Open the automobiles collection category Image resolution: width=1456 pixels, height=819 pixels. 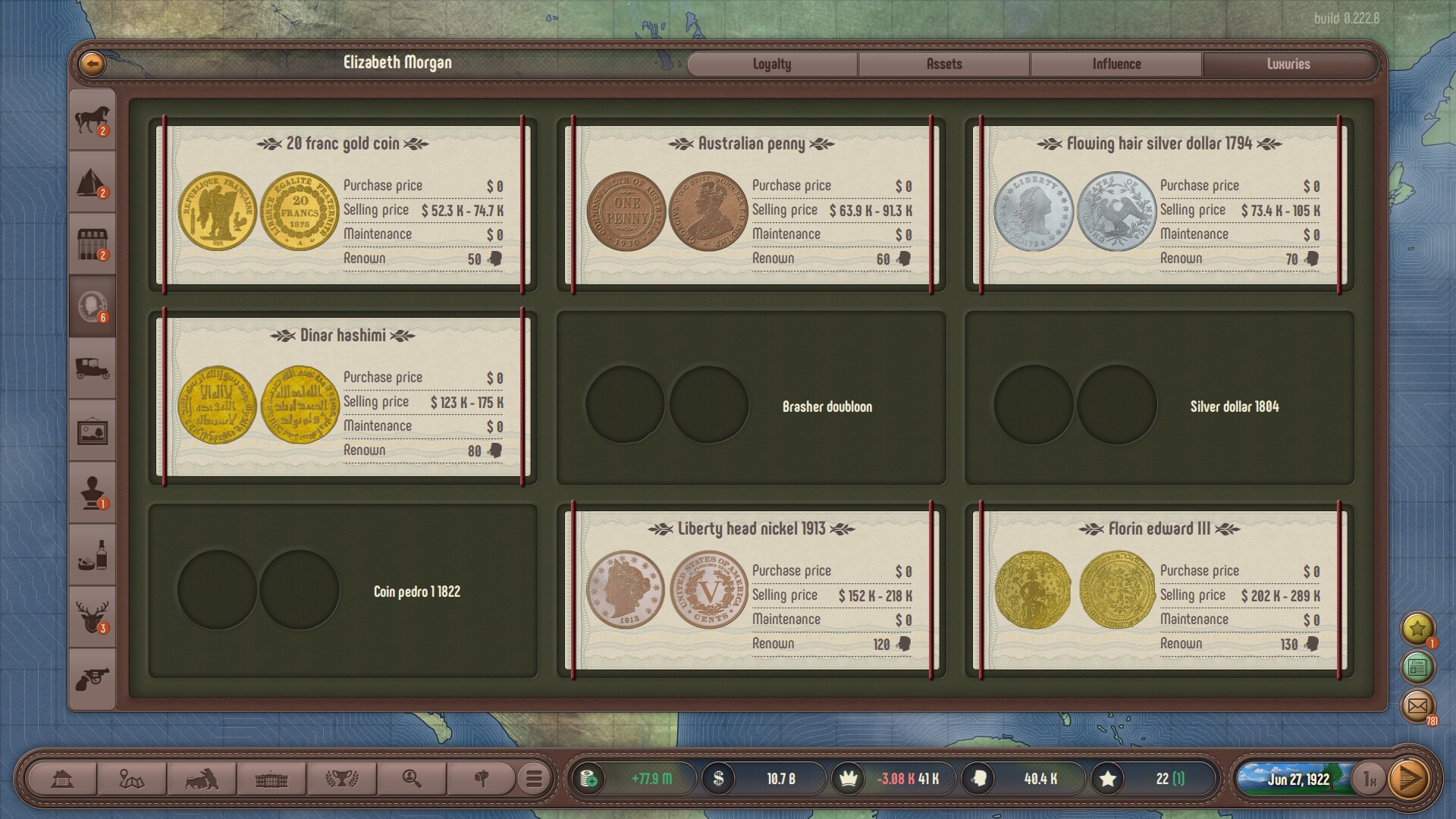point(92,368)
